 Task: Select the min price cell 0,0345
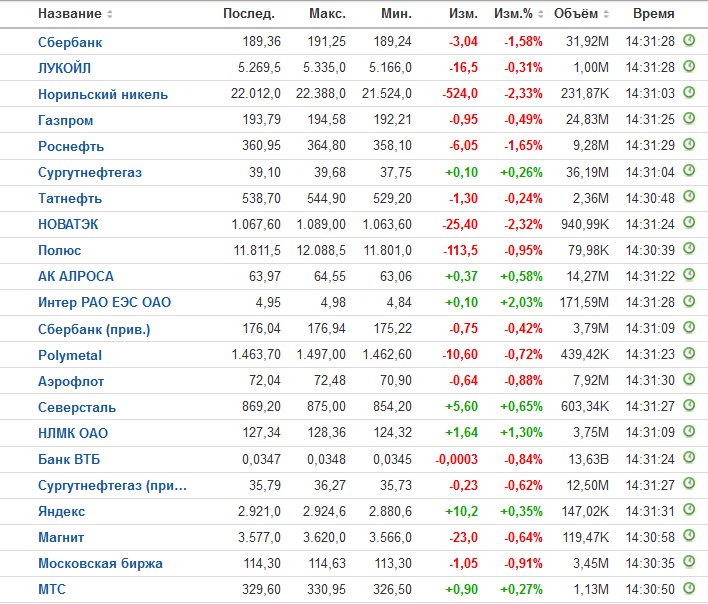point(392,459)
